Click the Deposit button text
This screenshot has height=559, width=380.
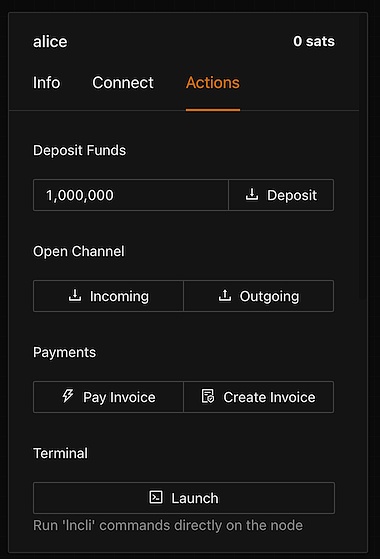[292, 195]
